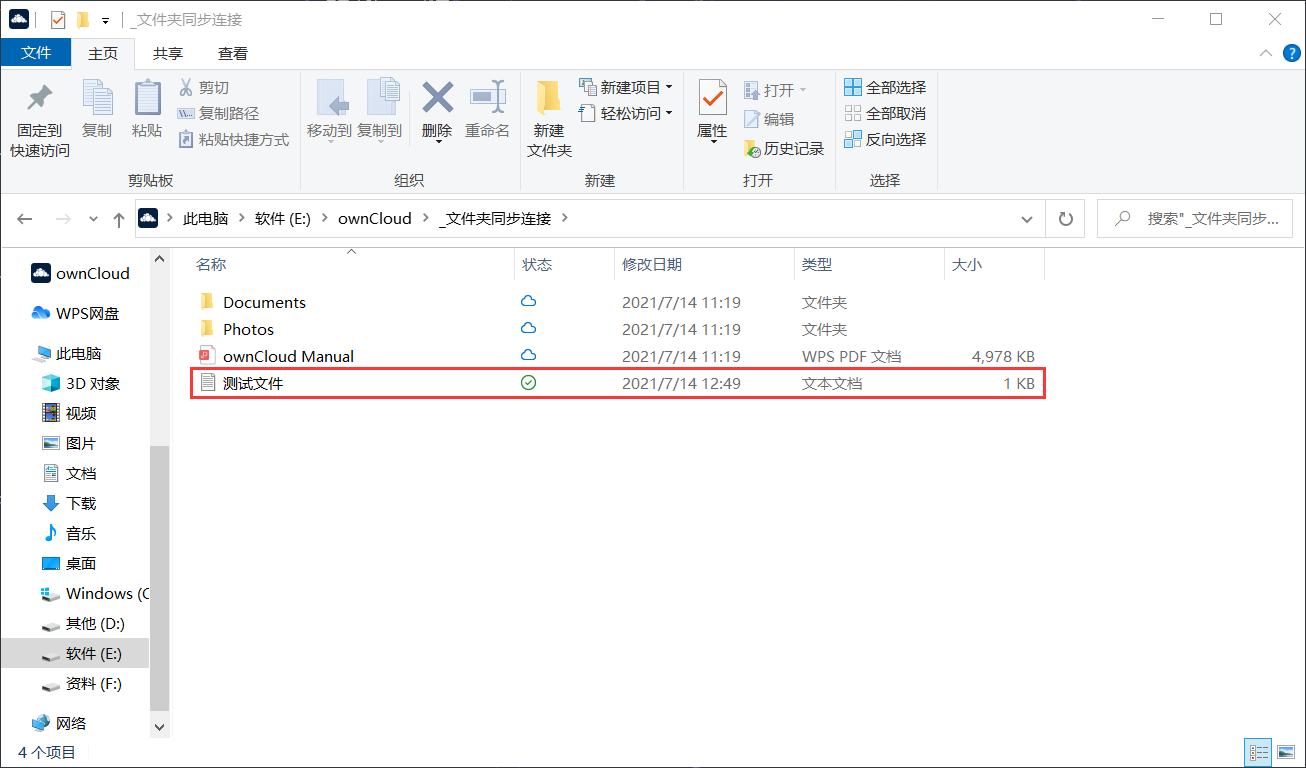The height and width of the screenshot is (768, 1306).
Task: Open the 打开 (Open) dropdown in ribbon
Action: point(775,90)
